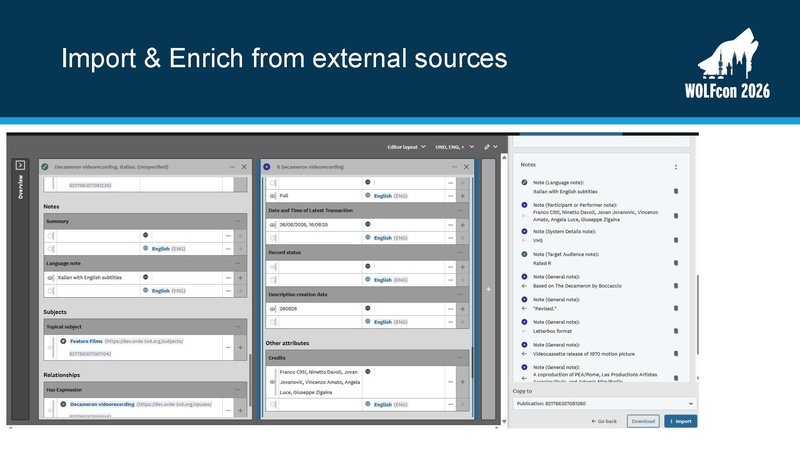Add value after the 26/08/2026 date row

pos(463,225)
